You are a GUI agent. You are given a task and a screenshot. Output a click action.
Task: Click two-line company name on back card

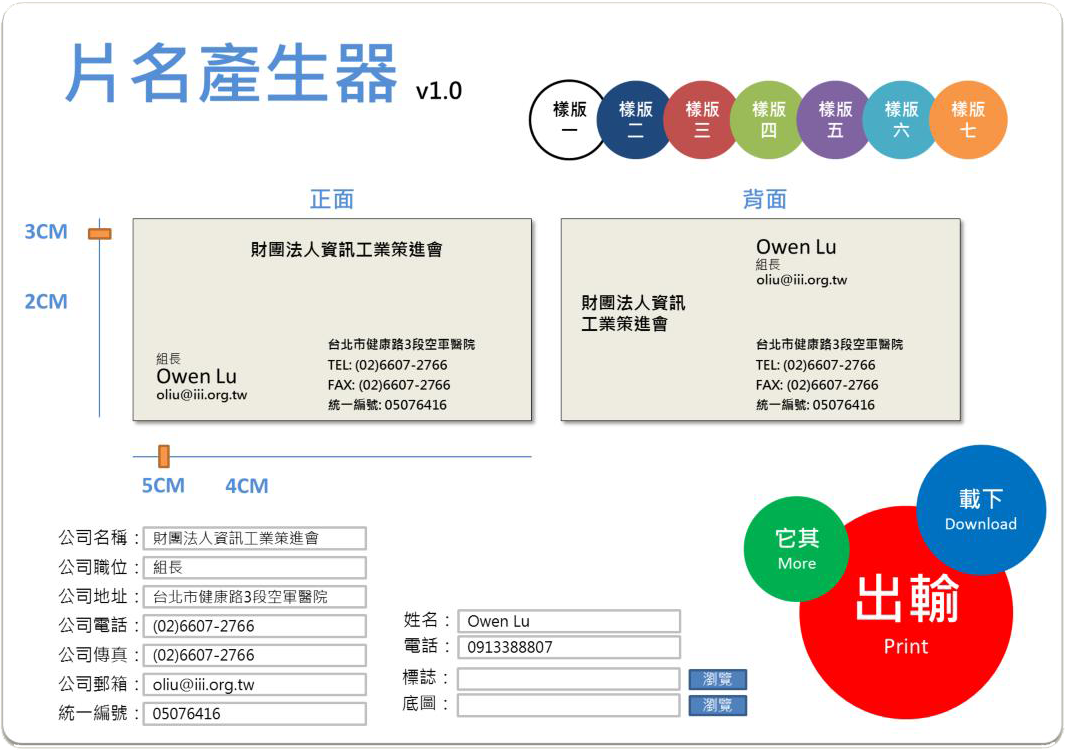(633, 313)
